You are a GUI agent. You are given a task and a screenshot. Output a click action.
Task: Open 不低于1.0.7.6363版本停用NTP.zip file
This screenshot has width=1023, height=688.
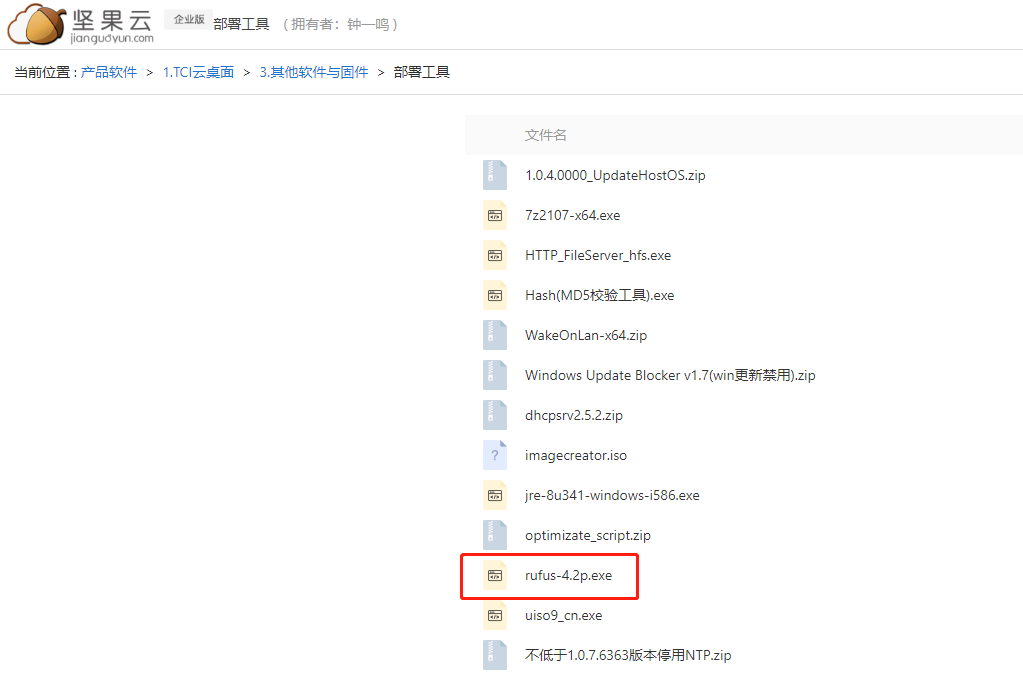pyautogui.click(x=628, y=655)
